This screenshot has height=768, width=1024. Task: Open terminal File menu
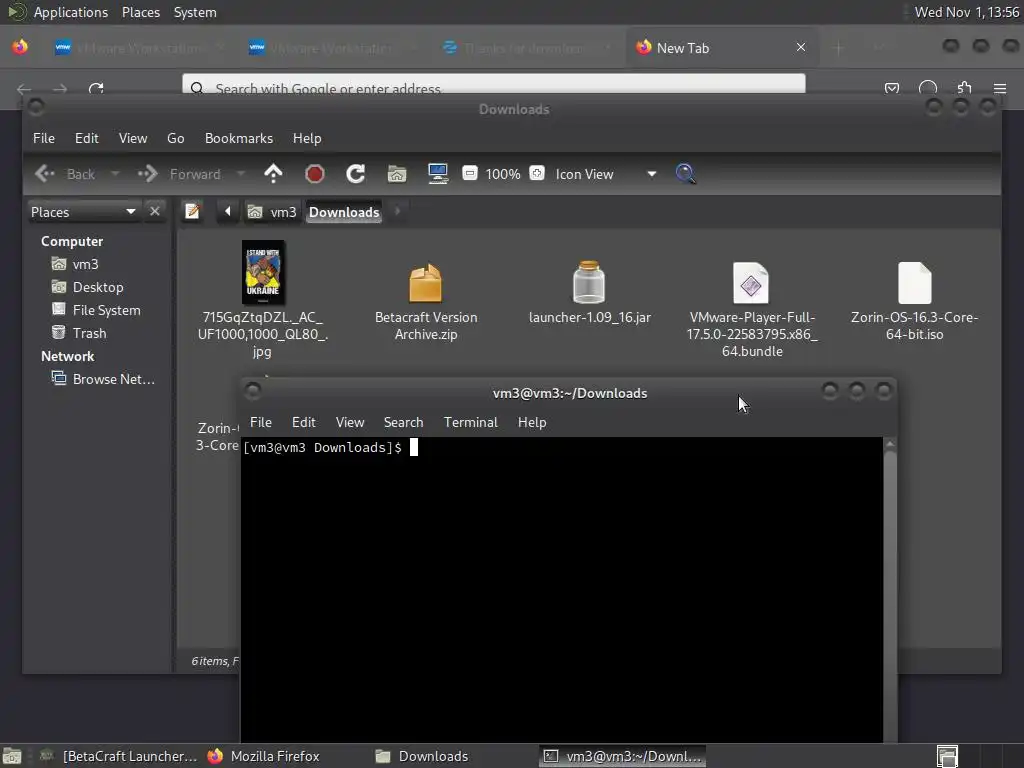pyautogui.click(x=261, y=422)
